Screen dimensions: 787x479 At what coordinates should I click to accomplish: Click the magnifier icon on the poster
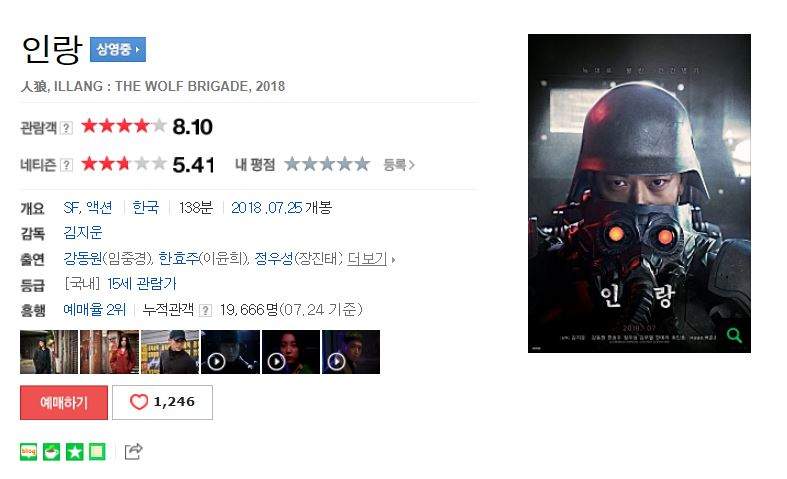(734, 335)
